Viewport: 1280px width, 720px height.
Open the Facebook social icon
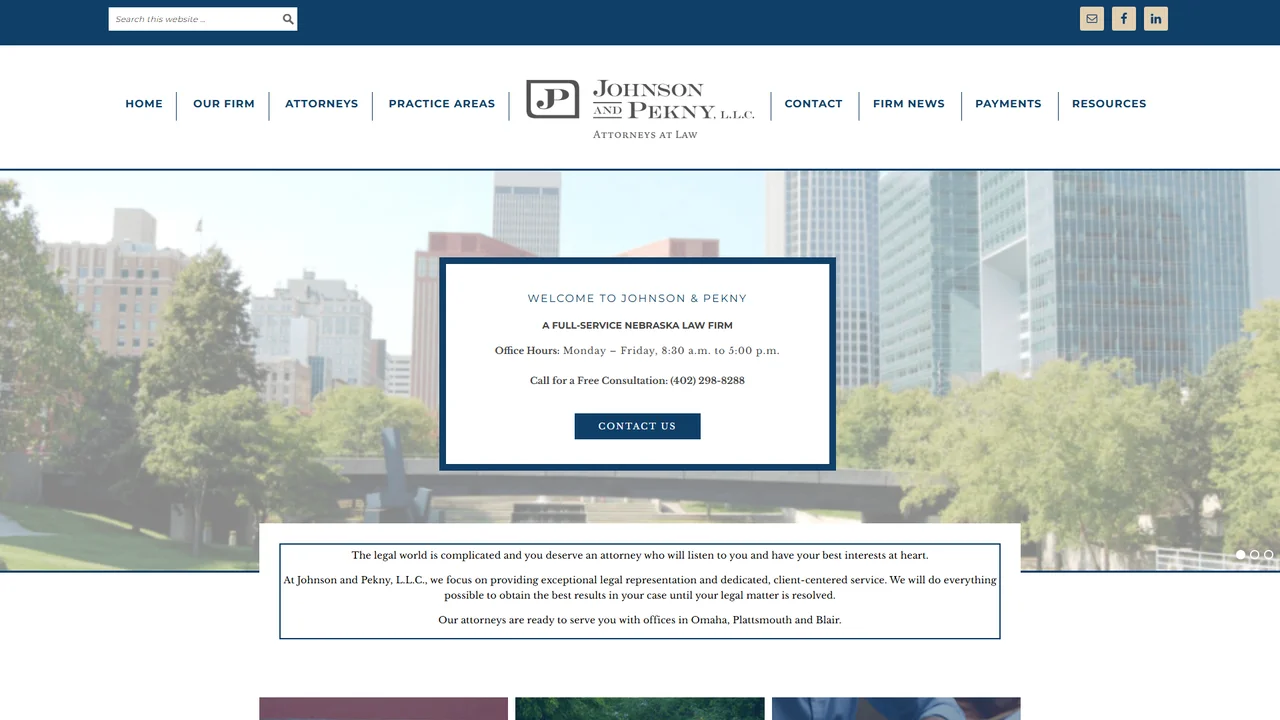(x=1124, y=19)
